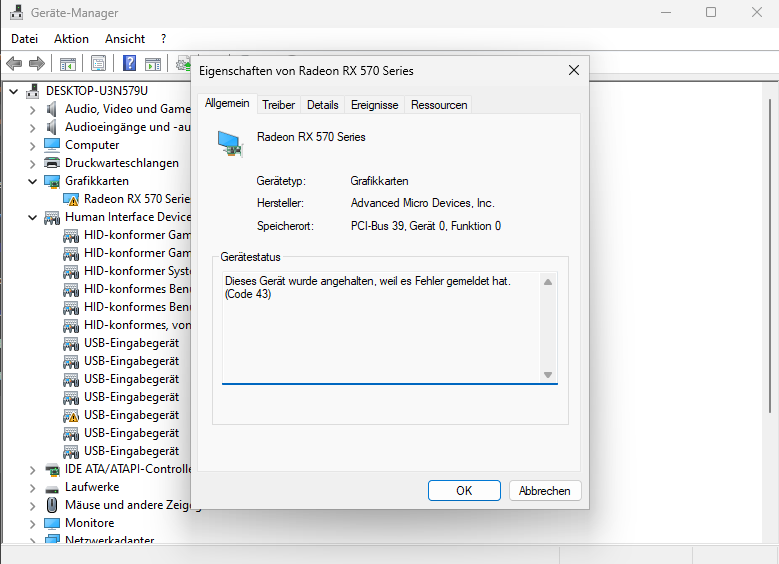Screen dimensions: 779x564
Task: Expand the Audio, Video und Gamecontroller node
Action: tap(32, 110)
